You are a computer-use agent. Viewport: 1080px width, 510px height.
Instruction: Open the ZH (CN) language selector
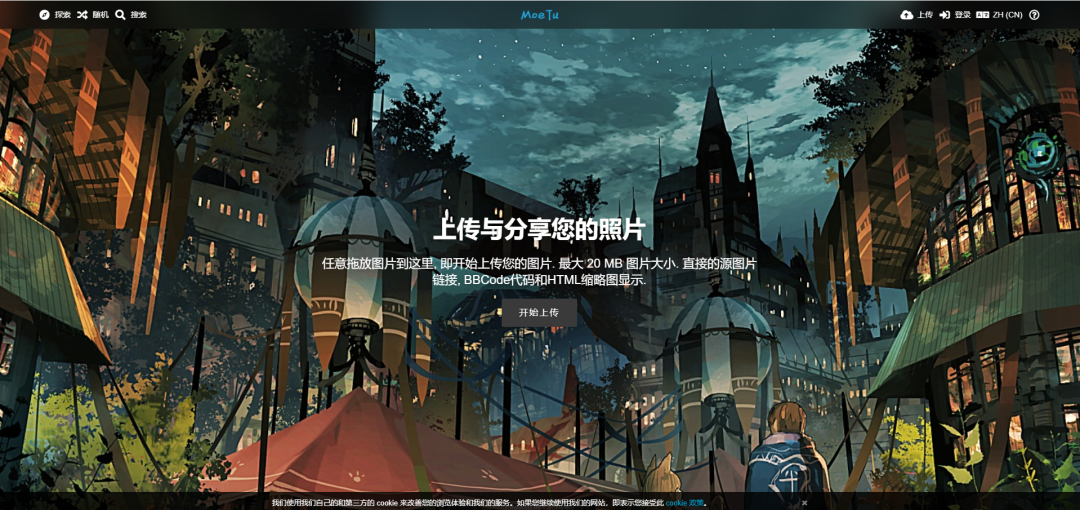[x=999, y=14]
